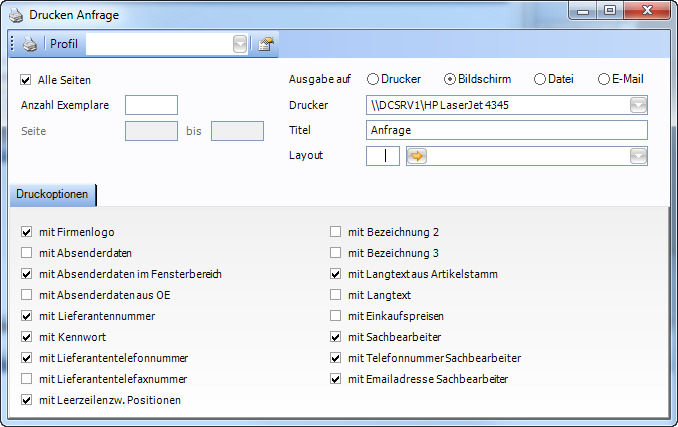This screenshot has height=427, width=678.
Task: Select Datei as the output option
Action: pos(540,79)
